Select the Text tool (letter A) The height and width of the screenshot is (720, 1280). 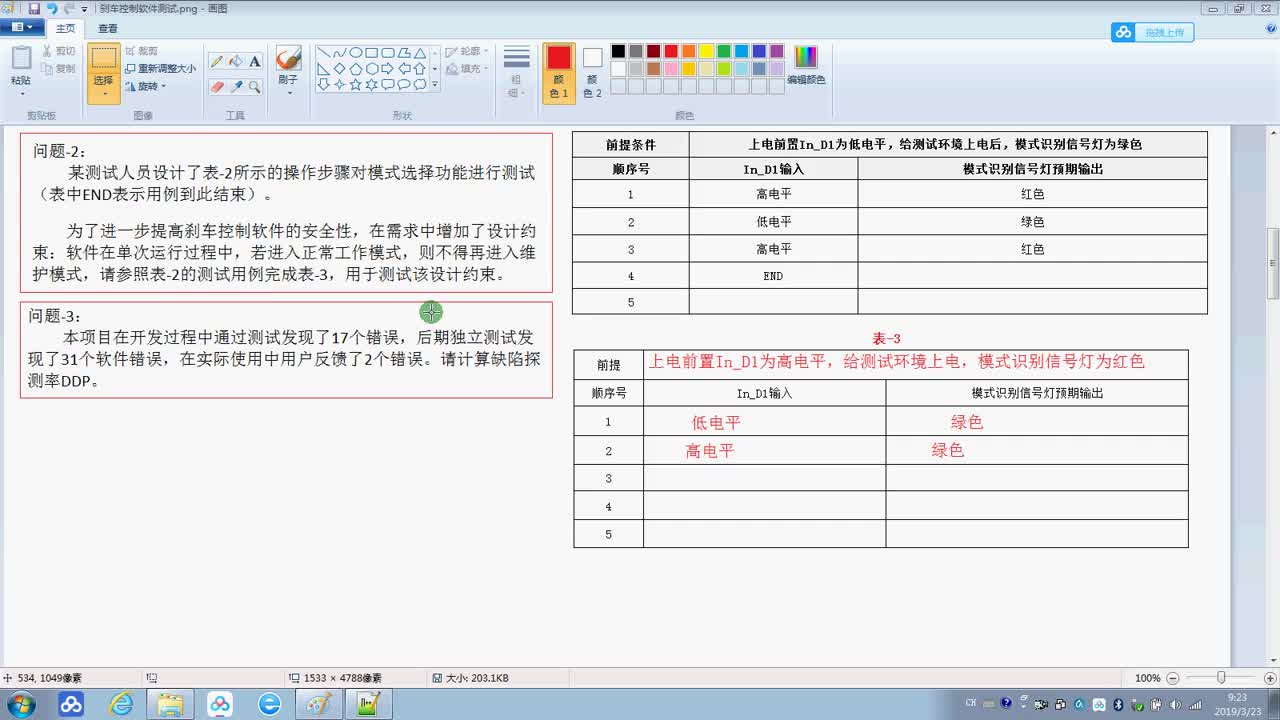255,61
